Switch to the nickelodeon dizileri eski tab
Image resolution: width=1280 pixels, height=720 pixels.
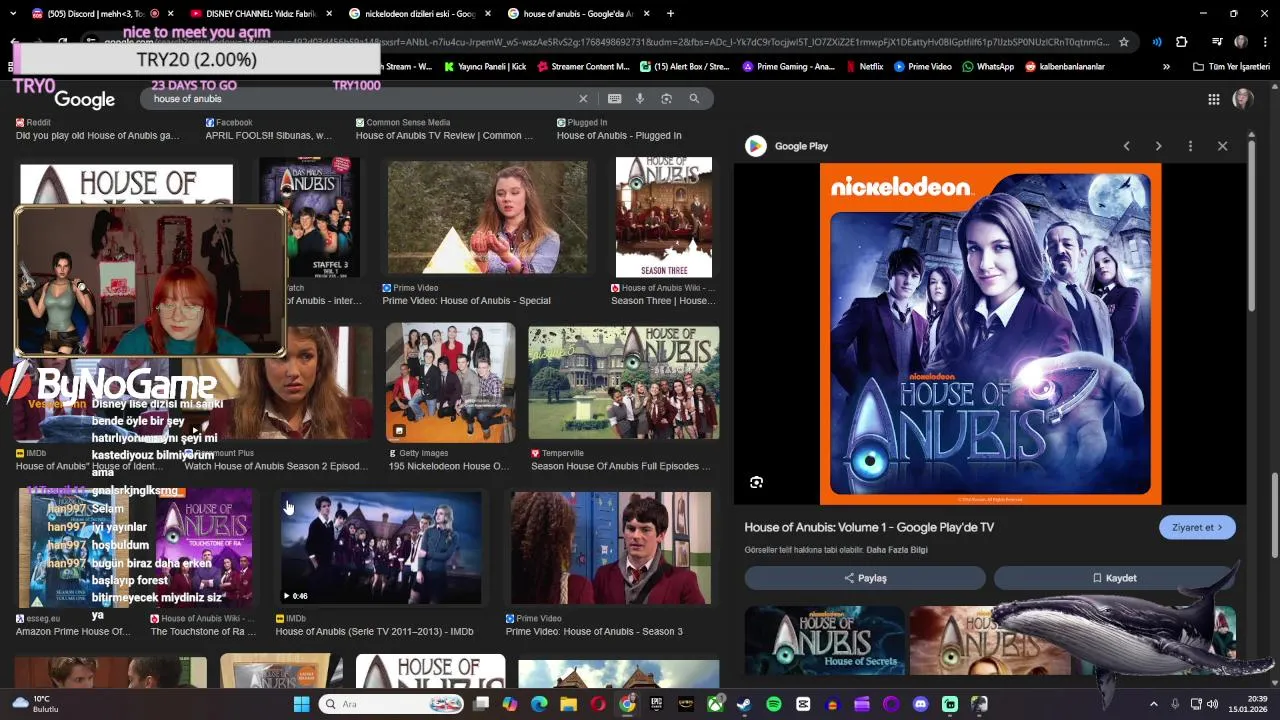tap(419, 14)
